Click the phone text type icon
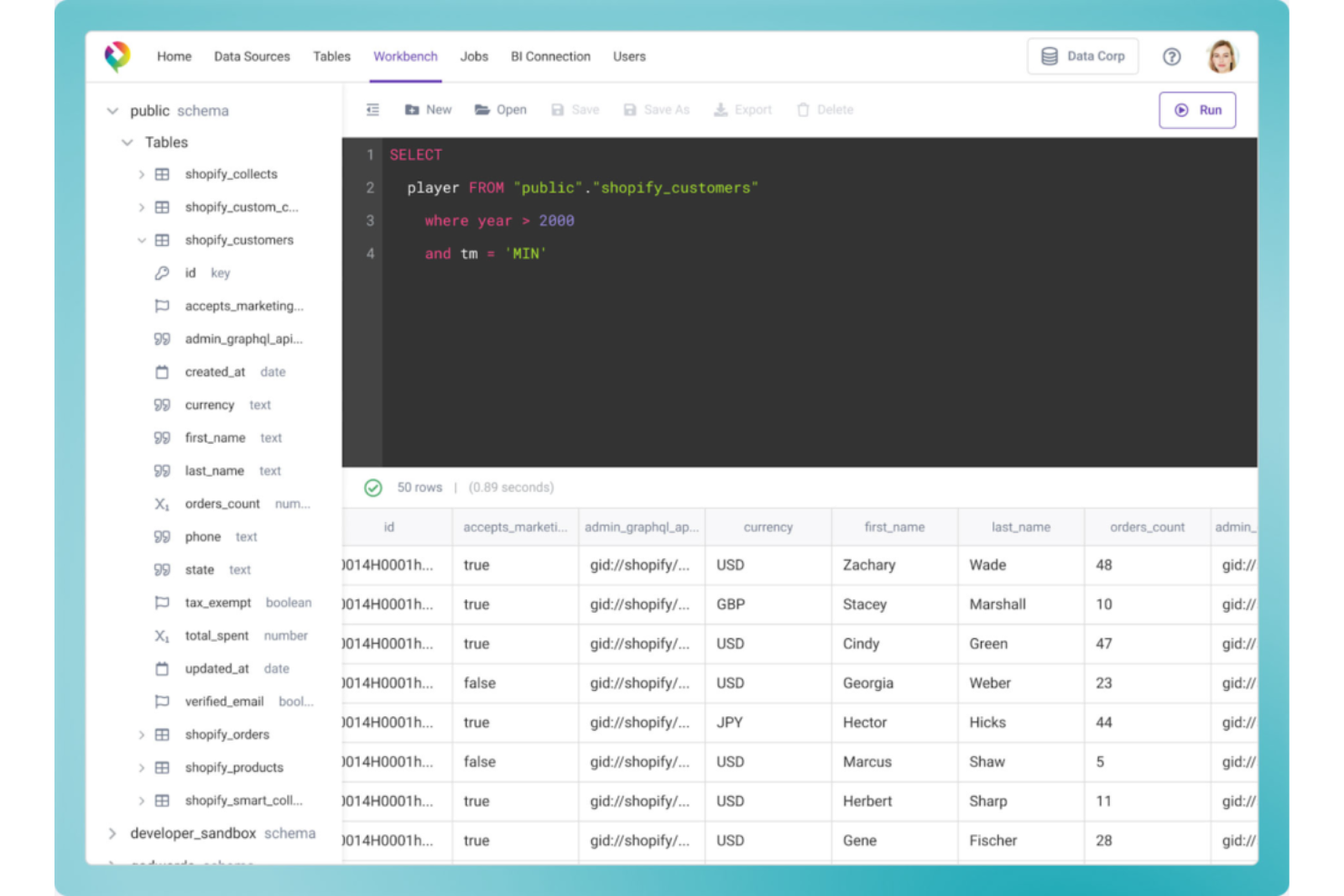Viewport: 1344px width, 896px height. (162, 537)
